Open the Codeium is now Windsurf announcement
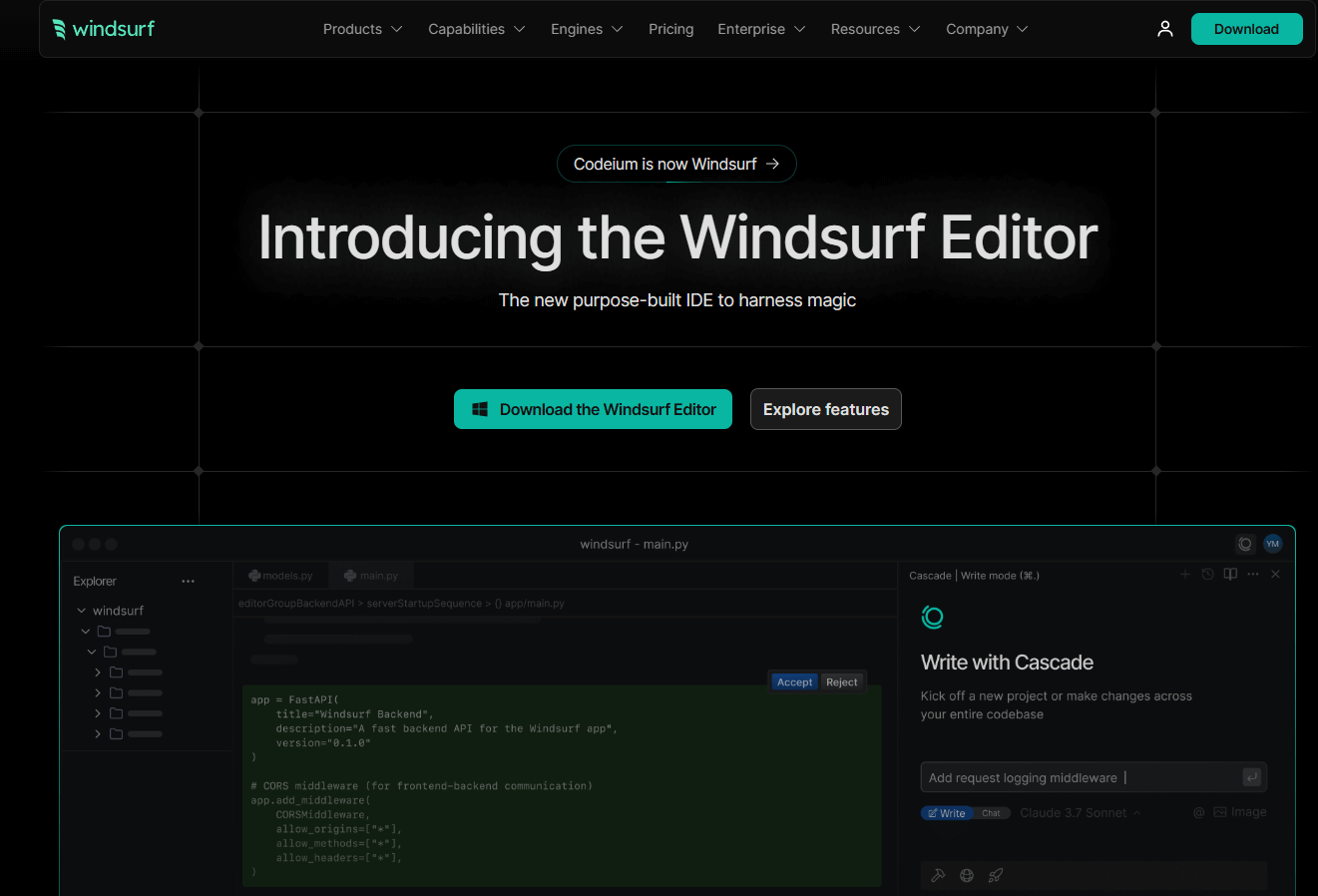Image resolution: width=1318 pixels, height=896 pixels. pos(676,164)
